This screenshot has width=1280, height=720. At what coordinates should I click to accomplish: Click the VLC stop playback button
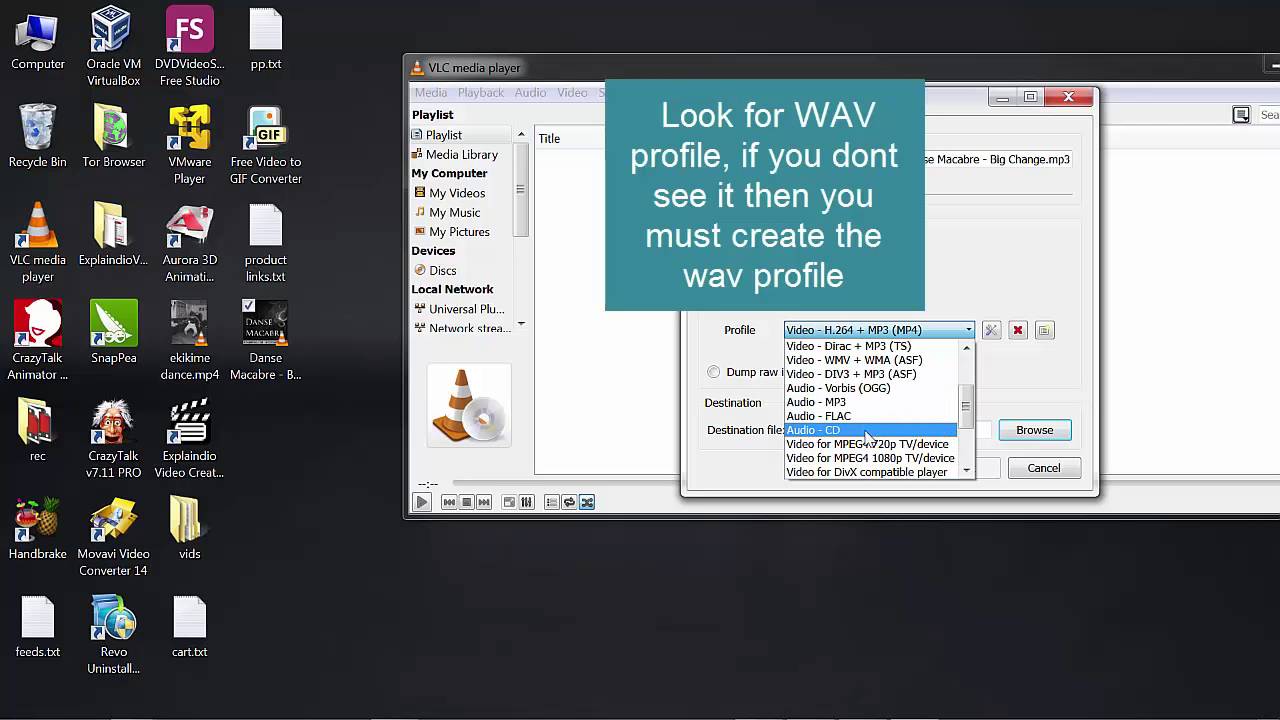(466, 502)
